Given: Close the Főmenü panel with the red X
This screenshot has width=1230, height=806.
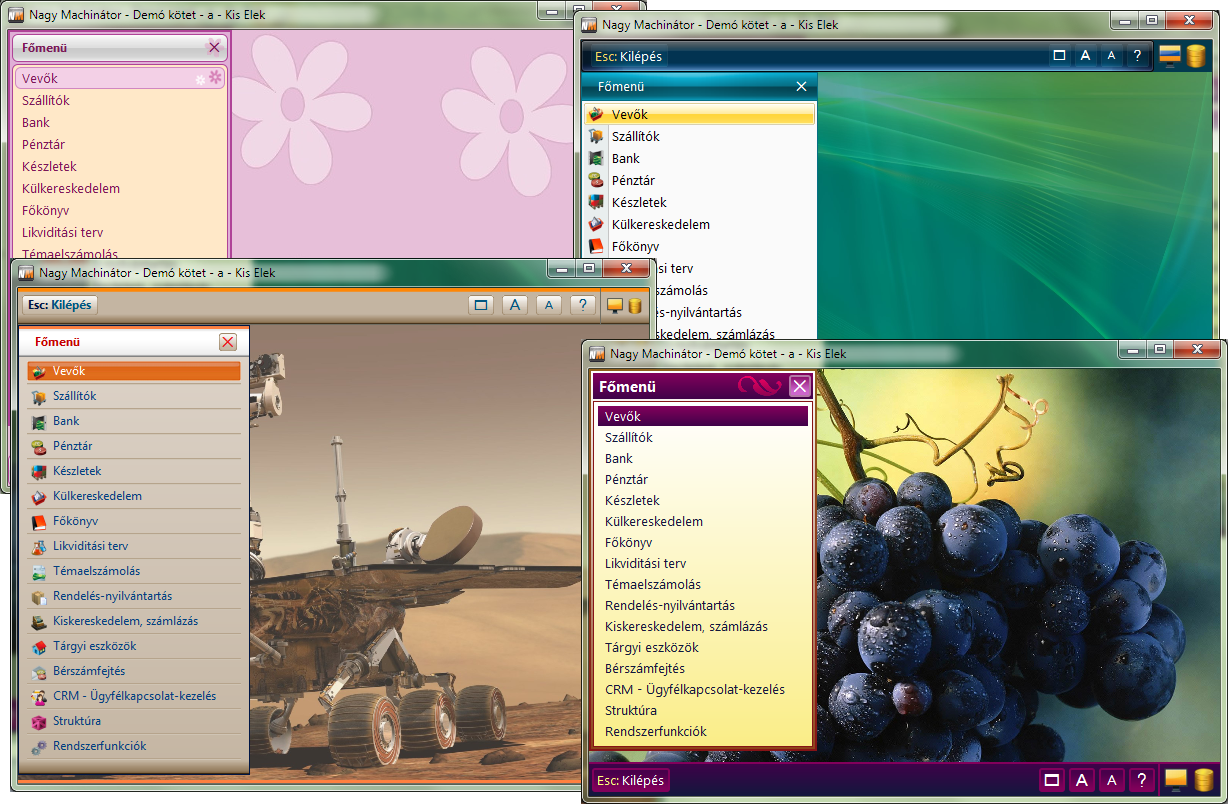Looking at the screenshot, I should point(228,342).
